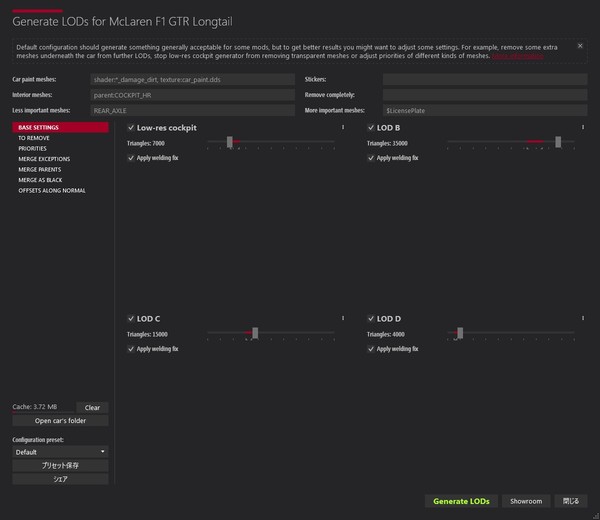Image resolution: width=600 pixels, height=520 pixels.
Task: Focus the Interior meshes field
Action: pos(193,95)
